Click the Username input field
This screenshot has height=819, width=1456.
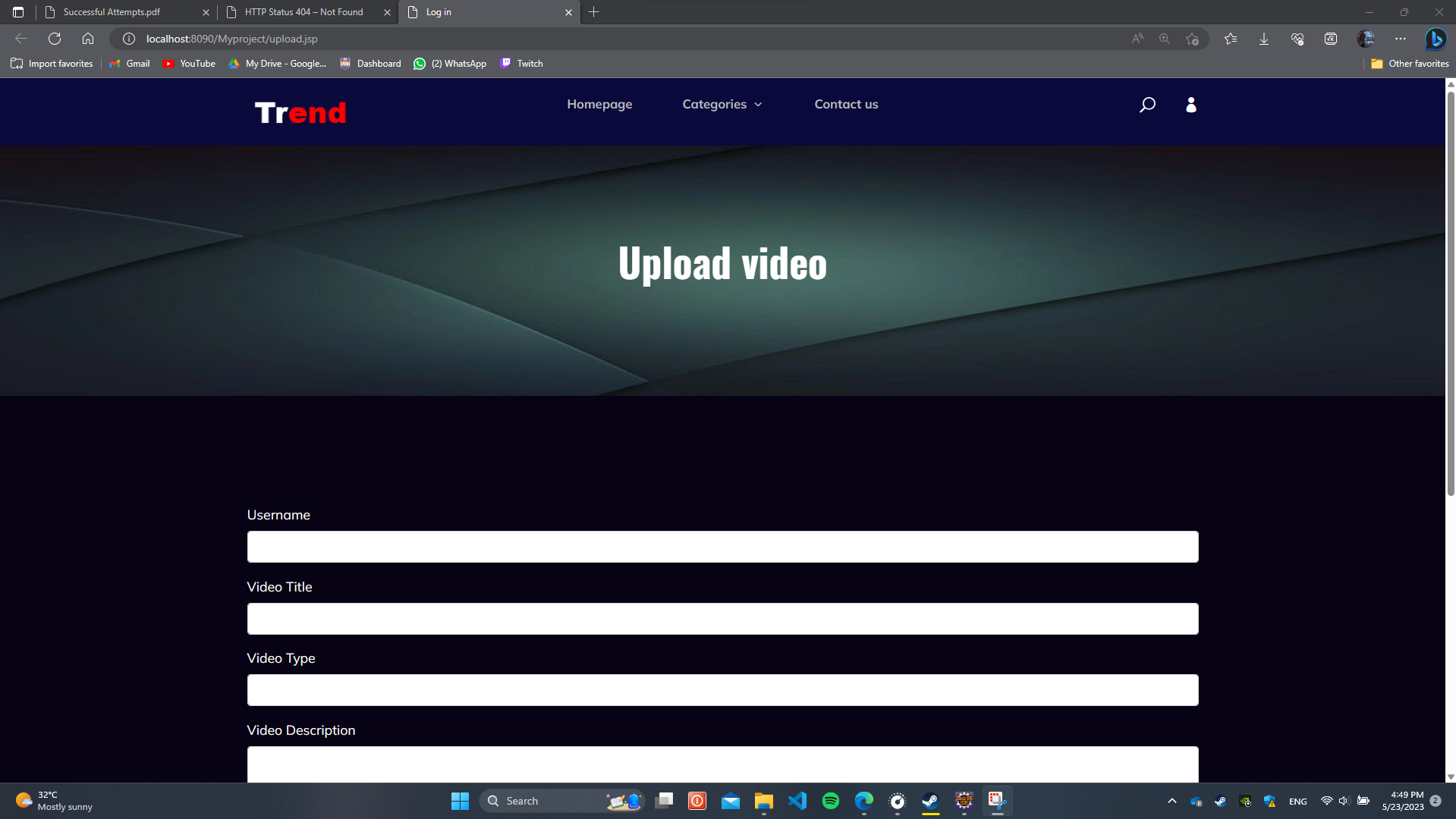(722, 546)
